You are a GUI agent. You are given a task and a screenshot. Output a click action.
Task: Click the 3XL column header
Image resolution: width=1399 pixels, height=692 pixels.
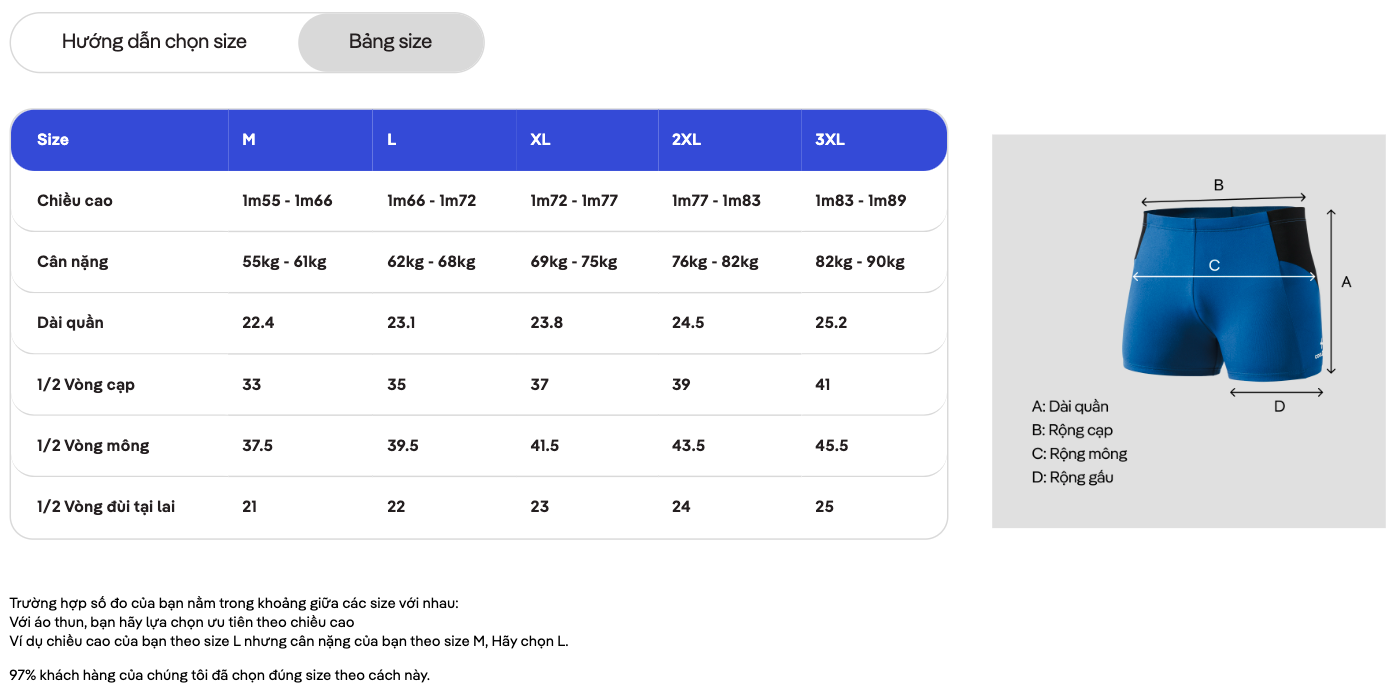point(830,140)
